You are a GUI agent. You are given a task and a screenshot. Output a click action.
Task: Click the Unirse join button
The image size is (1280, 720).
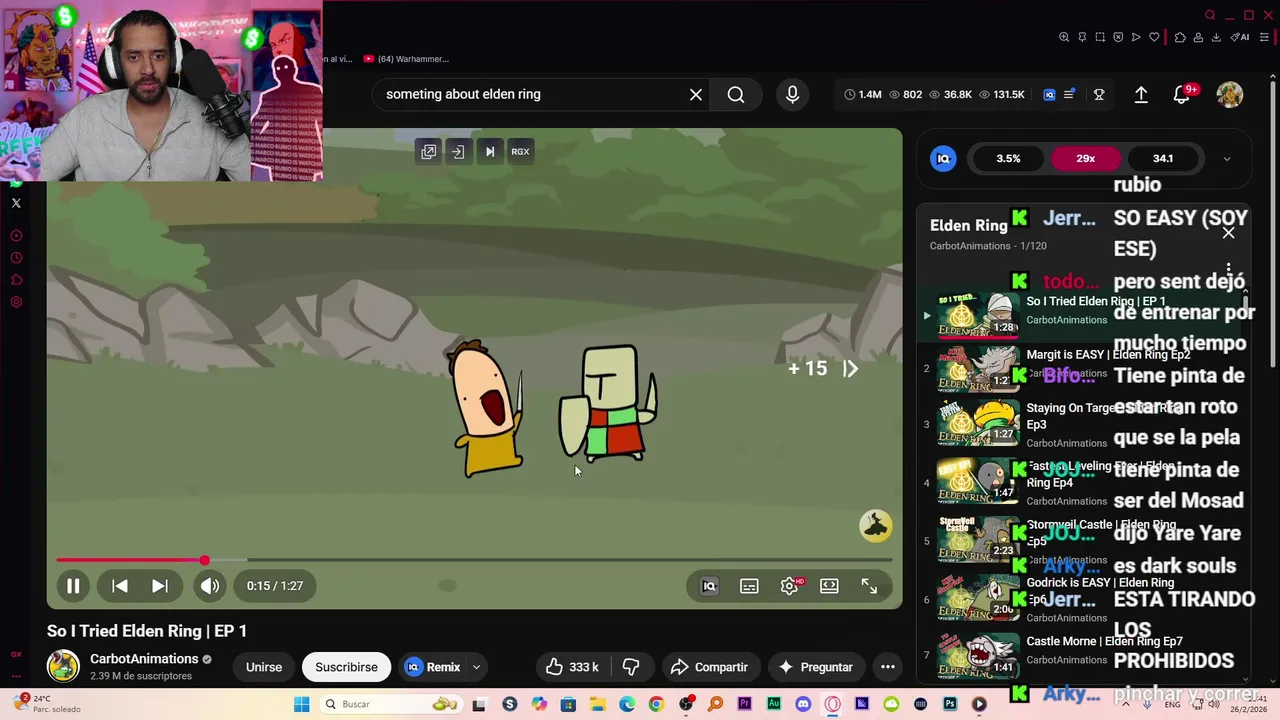pyautogui.click(x=264, y=667)
